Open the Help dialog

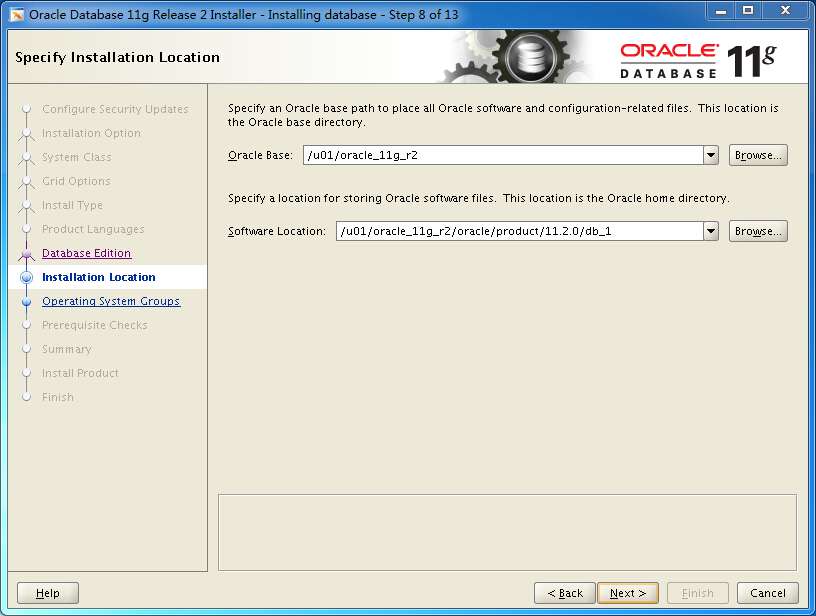coord(47,593)
